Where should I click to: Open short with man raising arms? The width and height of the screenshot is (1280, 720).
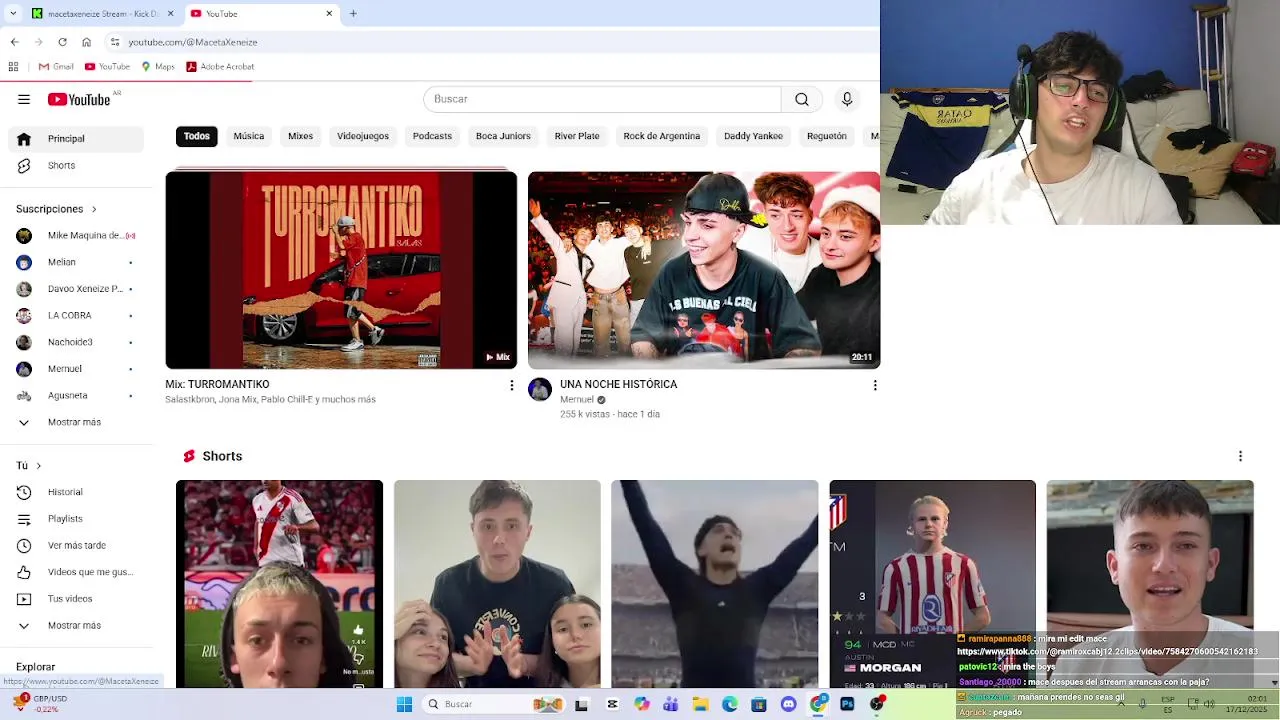pyautogui.click(x=714, y=584)
